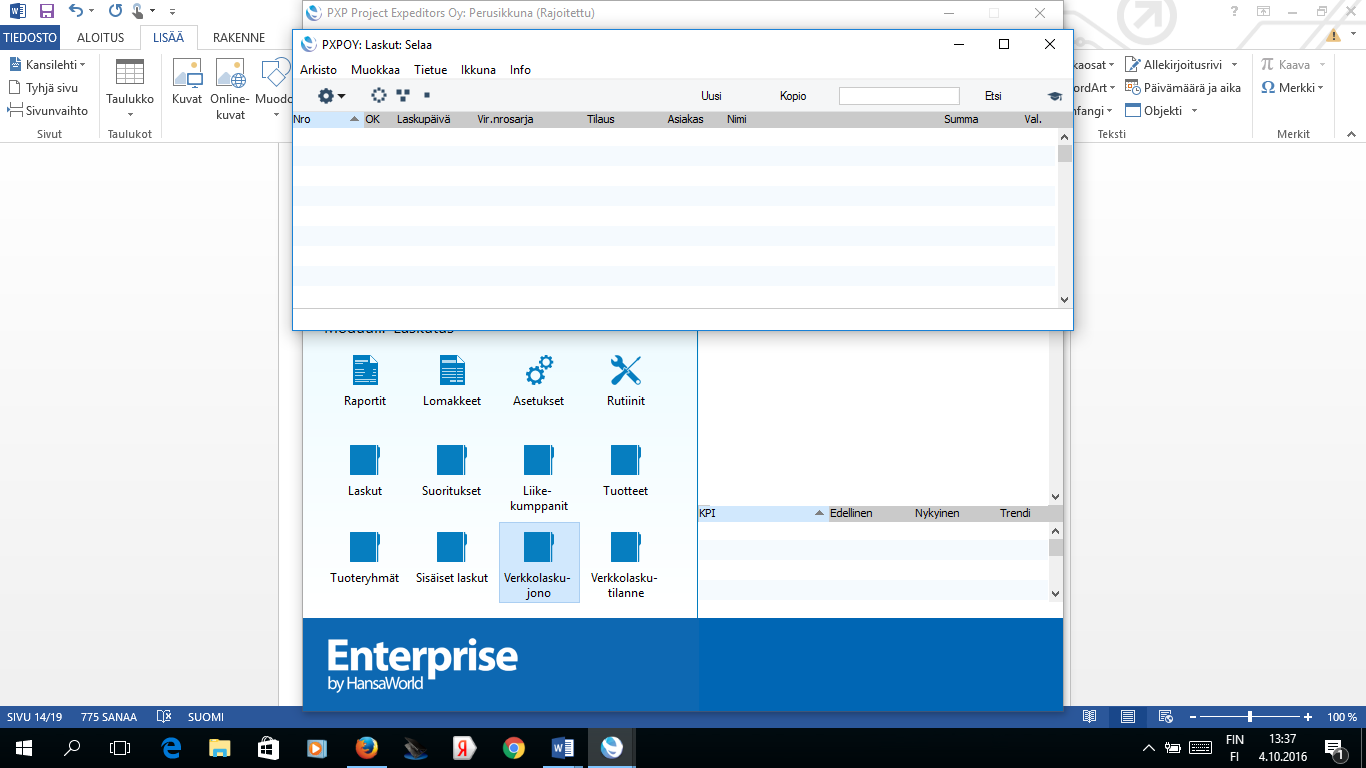Click Uusi to create new invoice
Viewport: 1366px width, 768px height.
pos(712,96)
